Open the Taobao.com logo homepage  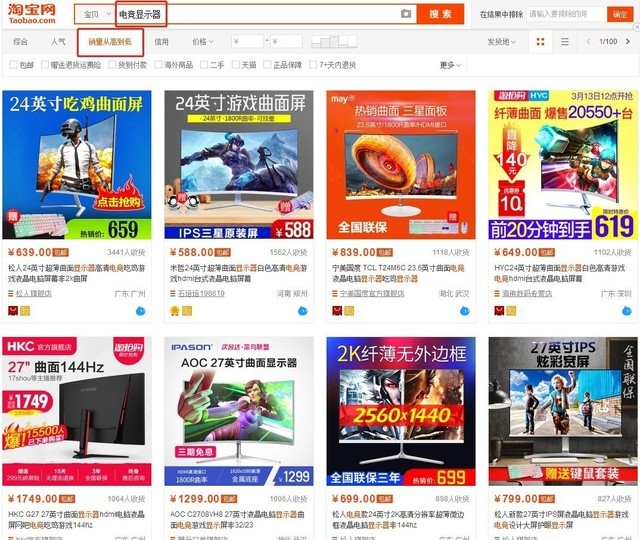[32, 13]
